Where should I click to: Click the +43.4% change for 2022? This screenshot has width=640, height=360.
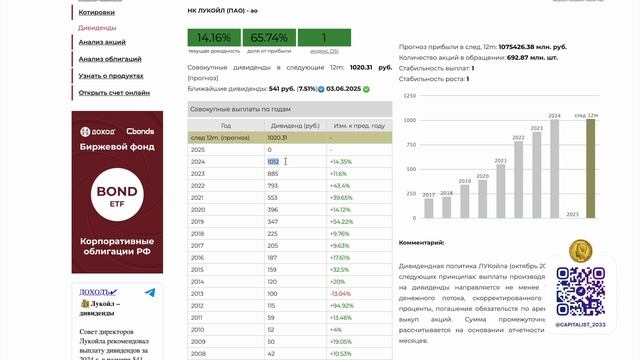coord(340,186)
